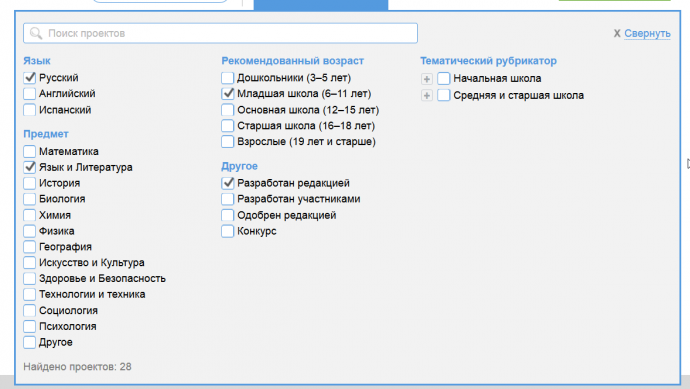This screenshot has width=690, height=389.
Task: Click the Язык section heading
Action: click(x=37, y=61)
